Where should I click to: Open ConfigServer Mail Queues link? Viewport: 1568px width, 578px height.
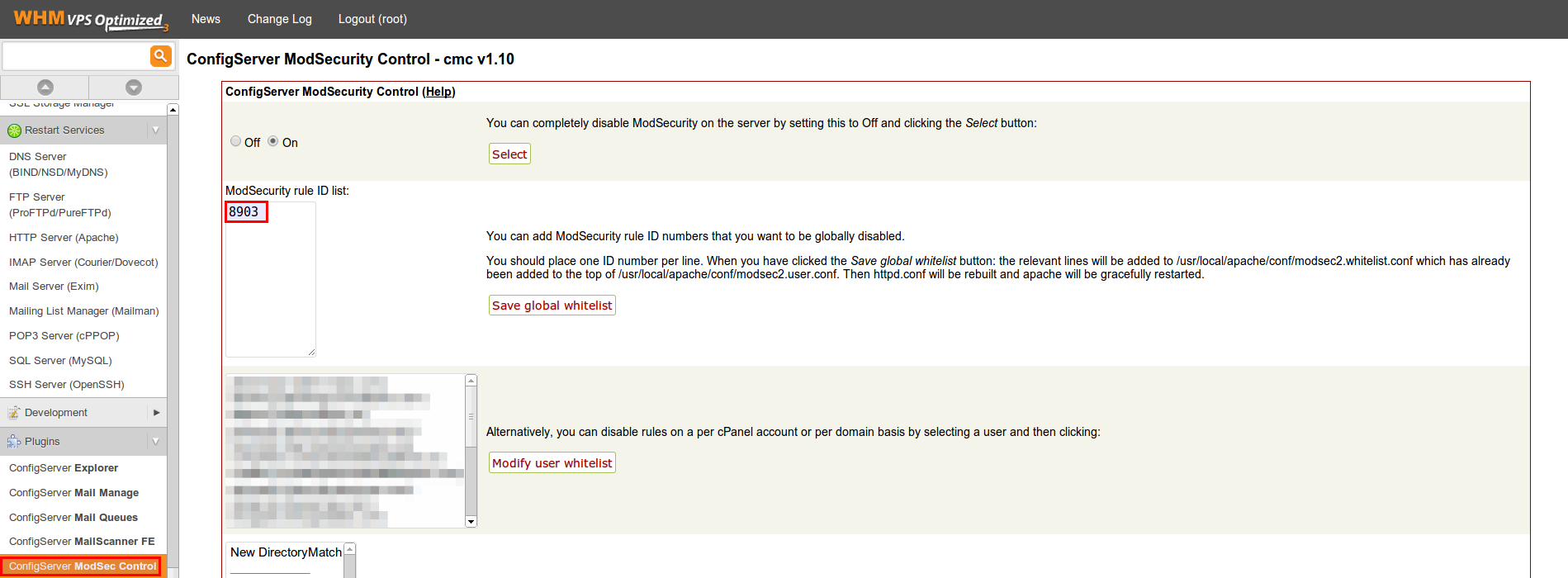[73, 518]
